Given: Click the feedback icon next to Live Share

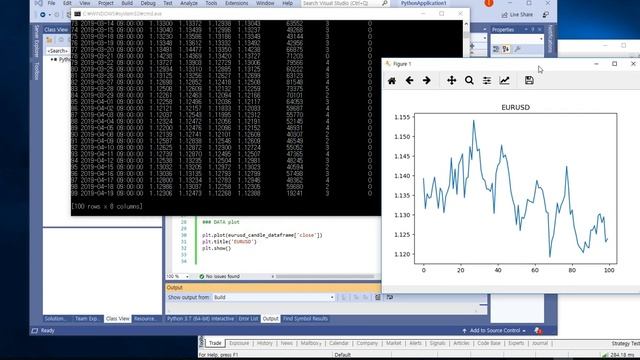Looking at the screenshot, I should (x=546, y=15).
